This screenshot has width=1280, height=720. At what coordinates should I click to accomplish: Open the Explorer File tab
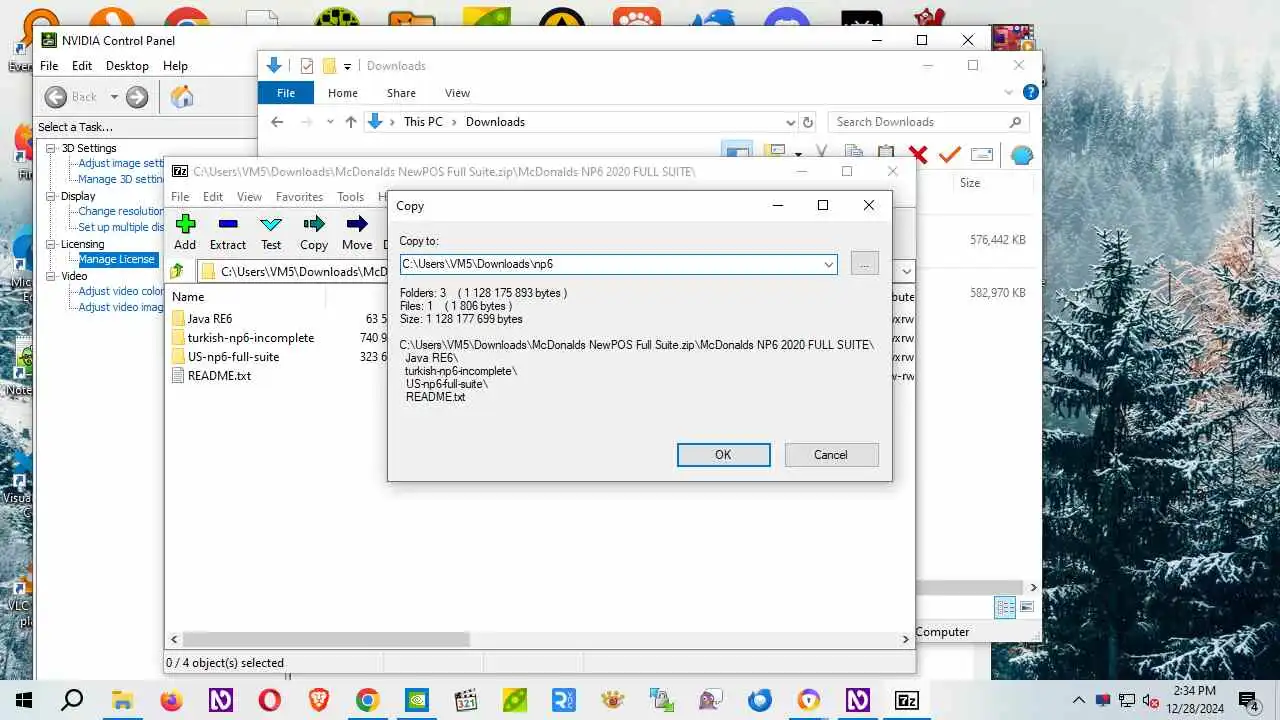click(286, 93)
